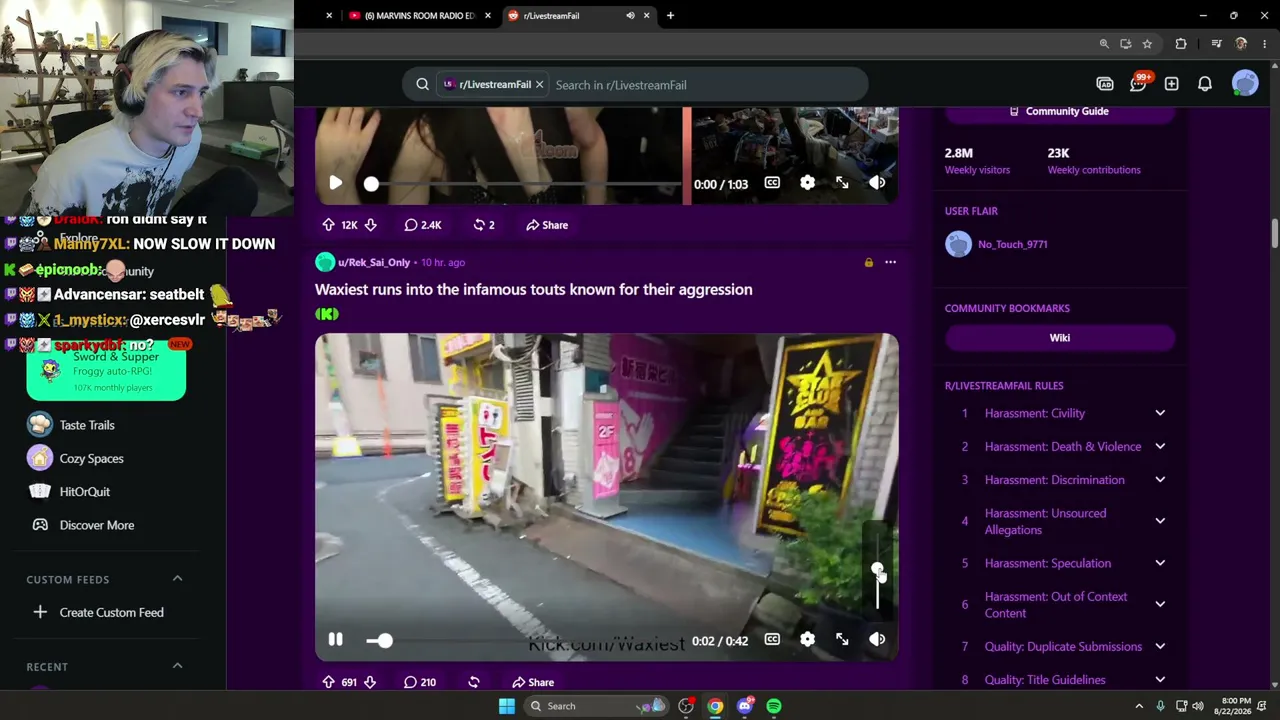This screenshot has height=720, width=1280.
Task: Open the Waxiest post title
Action: [534, 289]
